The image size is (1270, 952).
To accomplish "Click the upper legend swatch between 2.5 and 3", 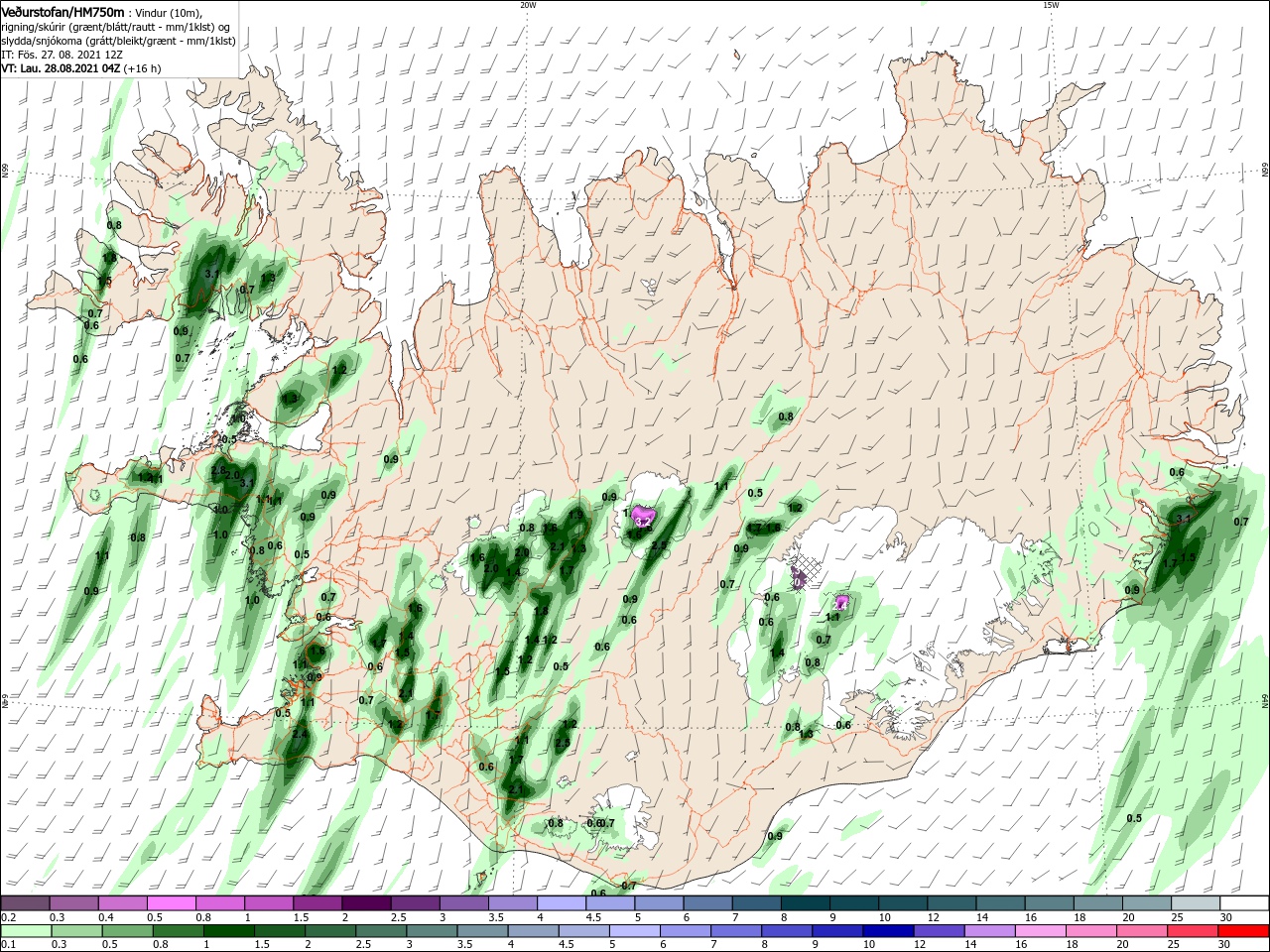I will tap(416, 903).
